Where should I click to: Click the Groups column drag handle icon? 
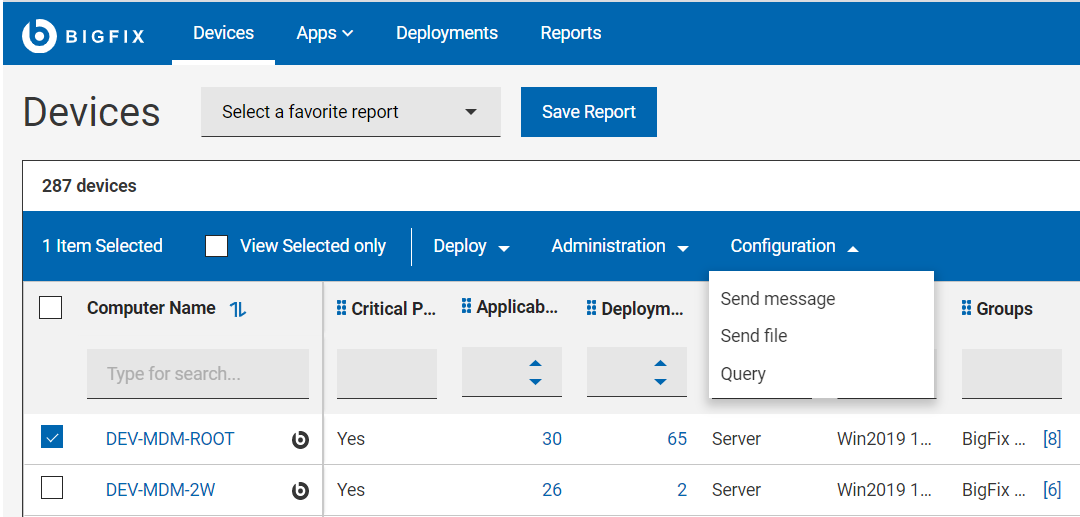(967, 308)
